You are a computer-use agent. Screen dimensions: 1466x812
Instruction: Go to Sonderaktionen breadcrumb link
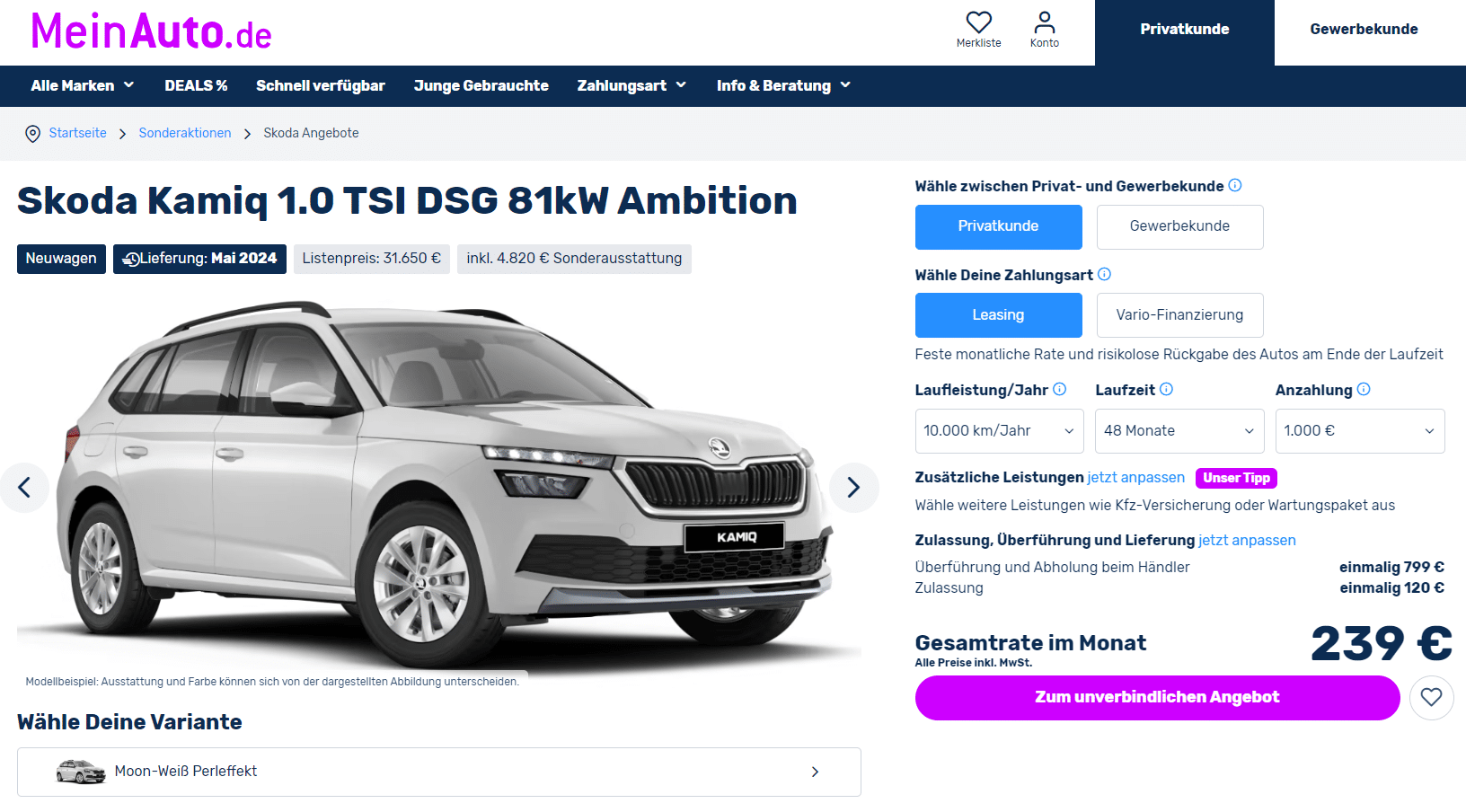click(x=185, y=133)
